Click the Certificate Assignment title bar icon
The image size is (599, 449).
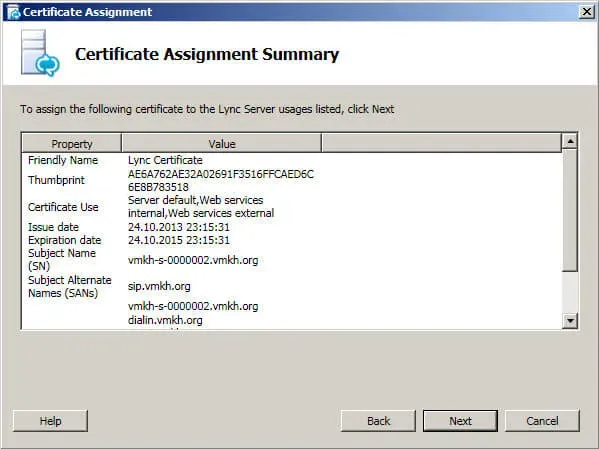[x=13, y=12]
